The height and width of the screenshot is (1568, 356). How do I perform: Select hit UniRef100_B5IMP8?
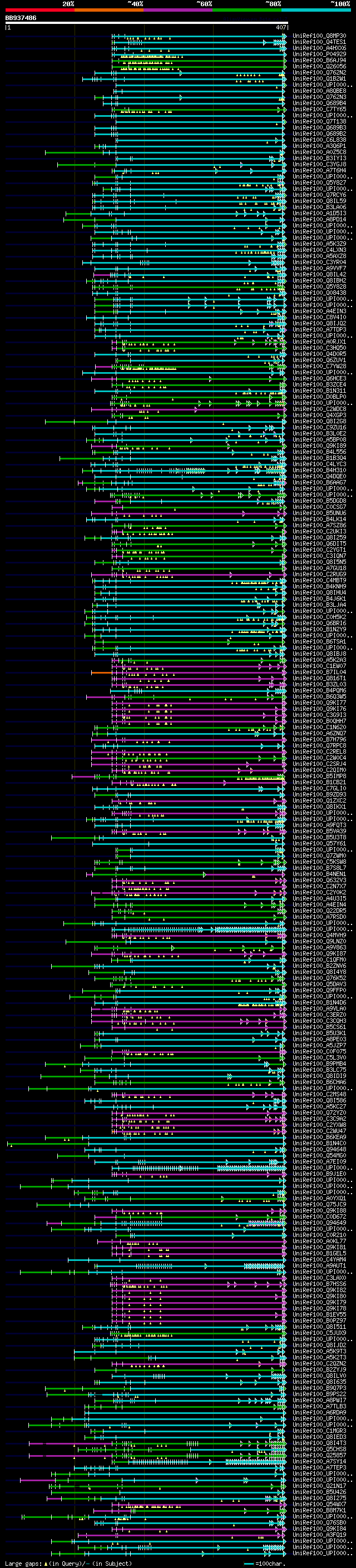319,776
